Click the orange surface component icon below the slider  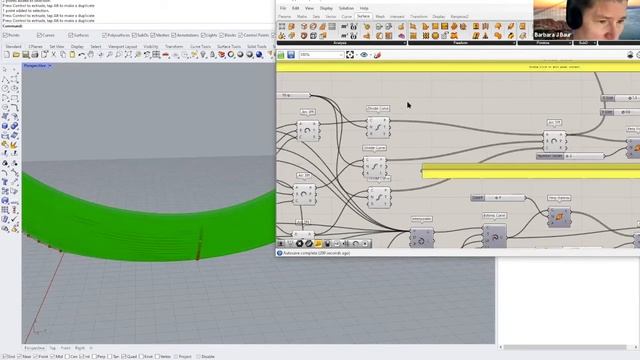(559, 216)
